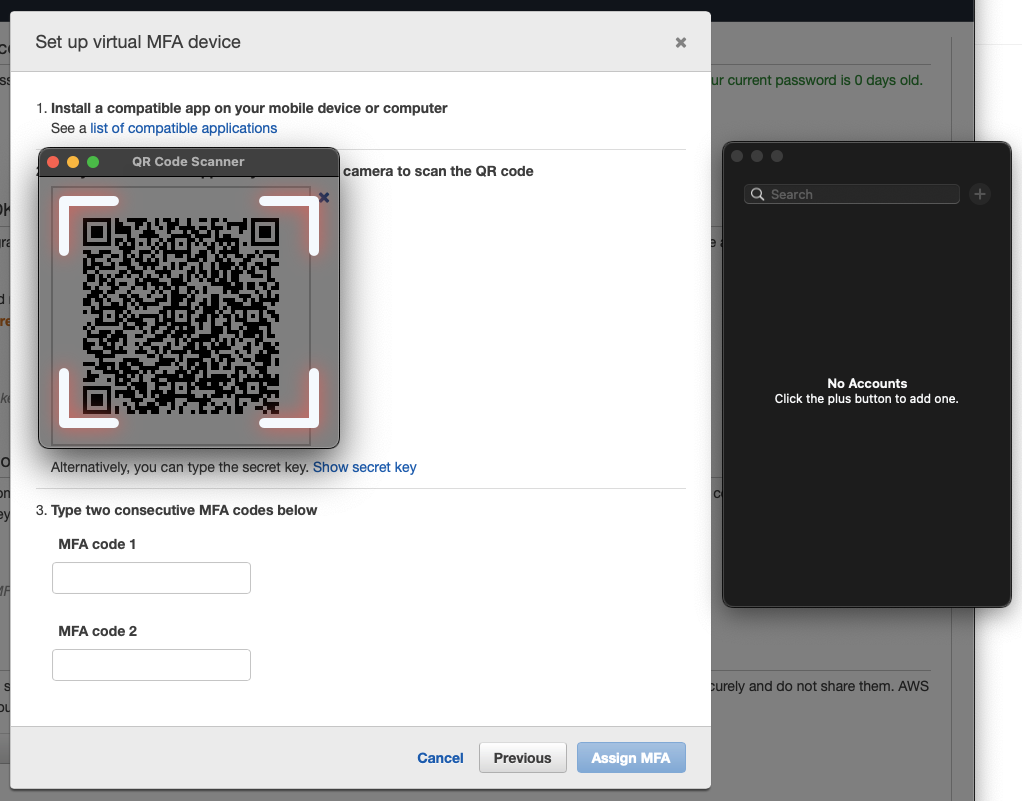The height and width of the screenshot is (801, 1022).
Task: Close the Set up virtual MFA device dialog
Action: point(680,42)
